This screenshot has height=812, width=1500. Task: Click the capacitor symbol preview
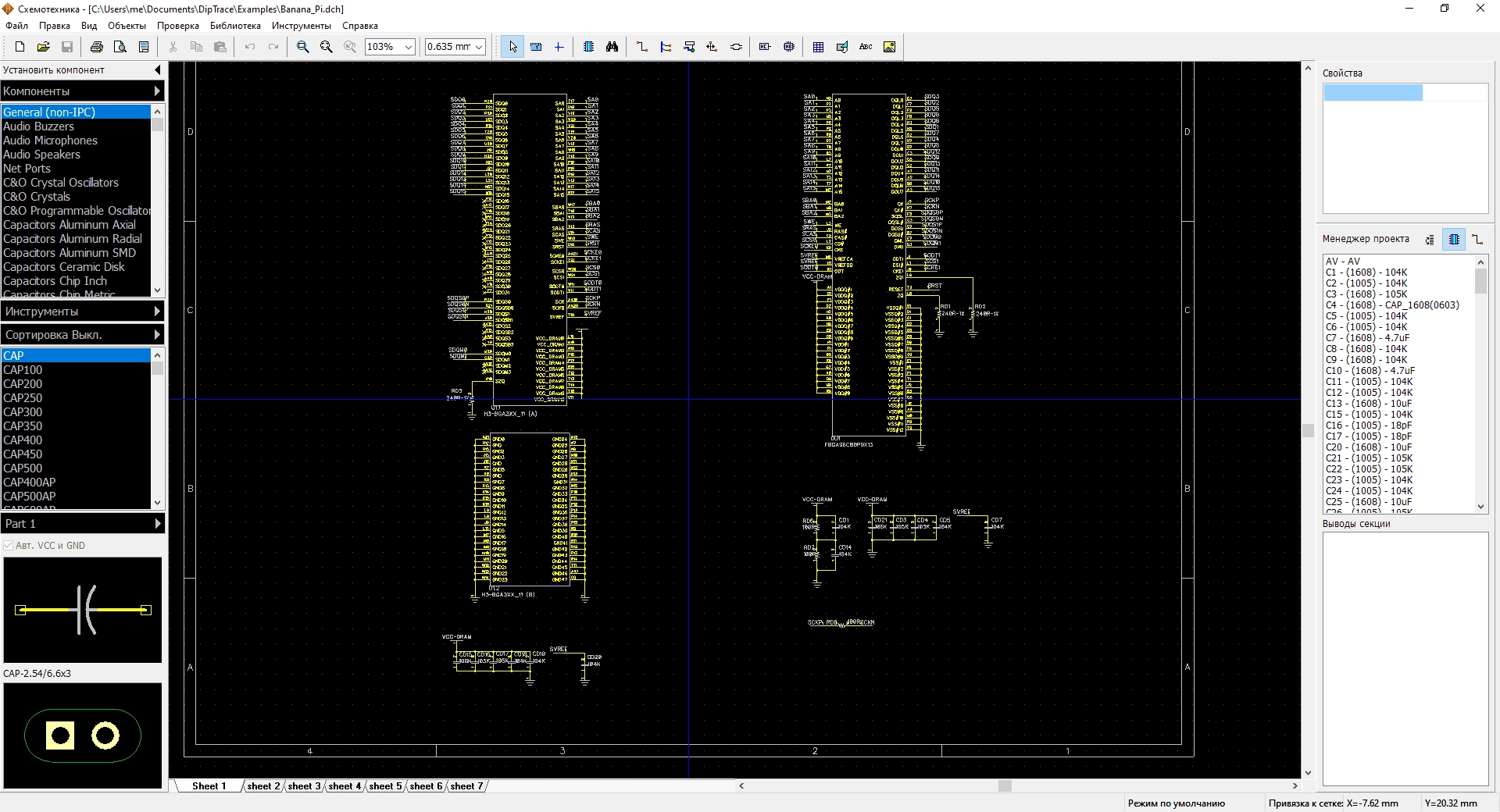(83, 610)
